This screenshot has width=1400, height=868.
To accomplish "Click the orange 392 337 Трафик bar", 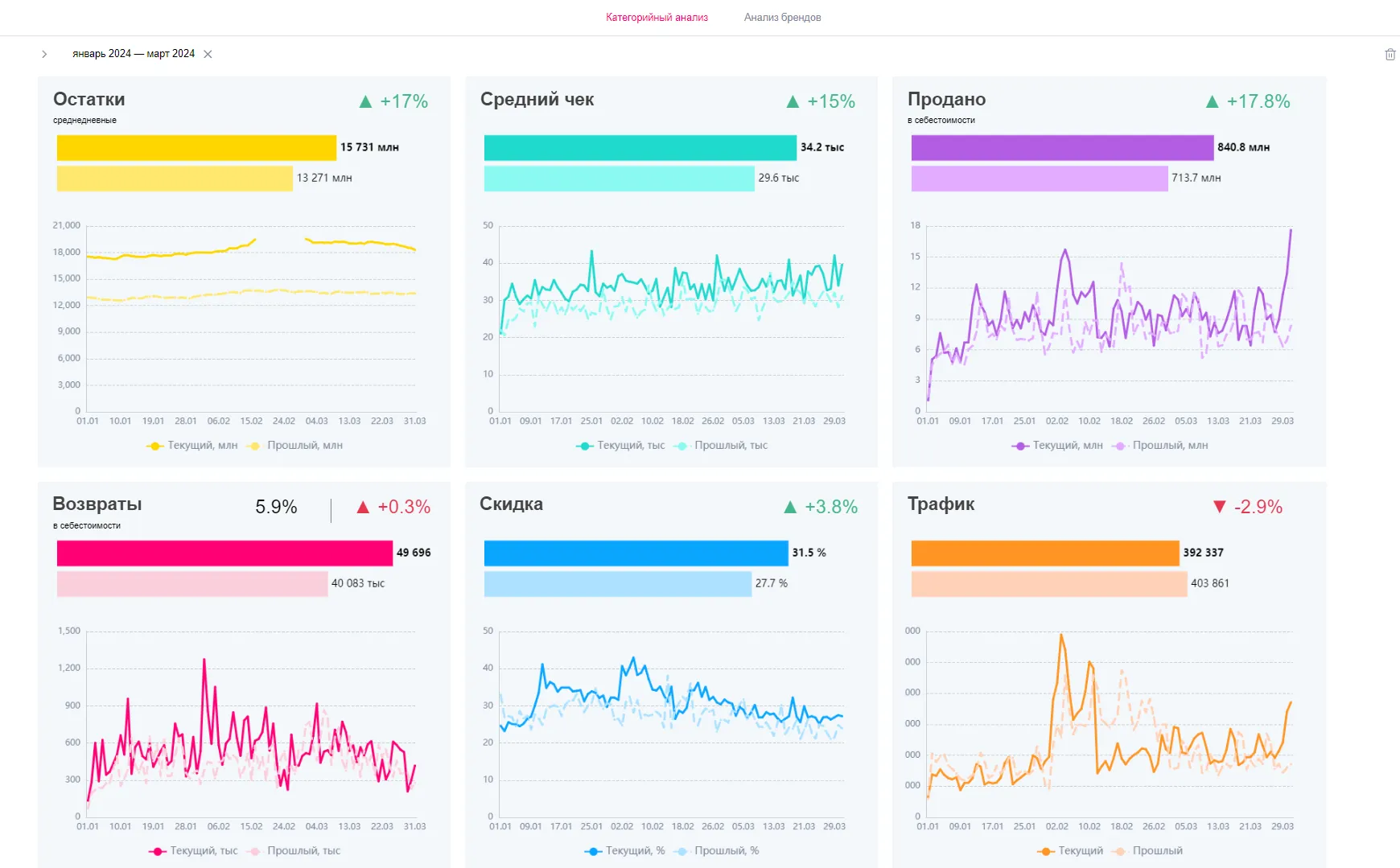I will tap(1044, 553).
